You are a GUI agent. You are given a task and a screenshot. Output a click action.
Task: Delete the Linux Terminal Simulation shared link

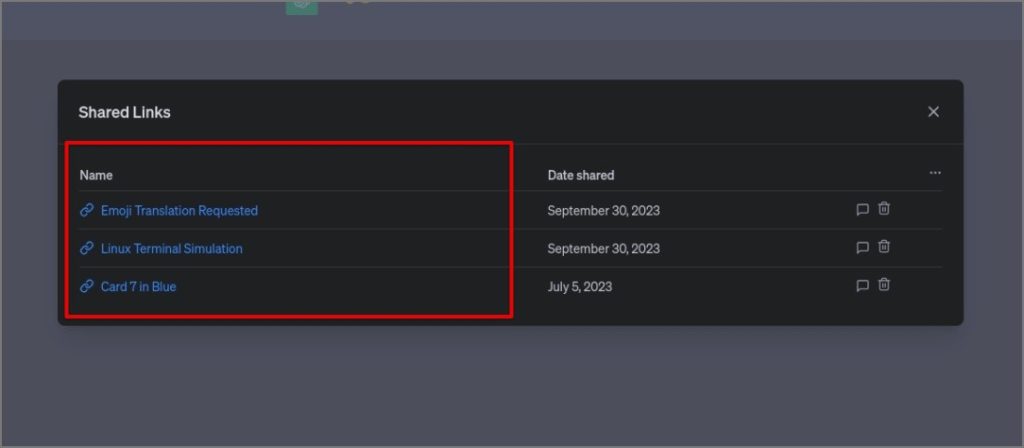tap(884, 246)
